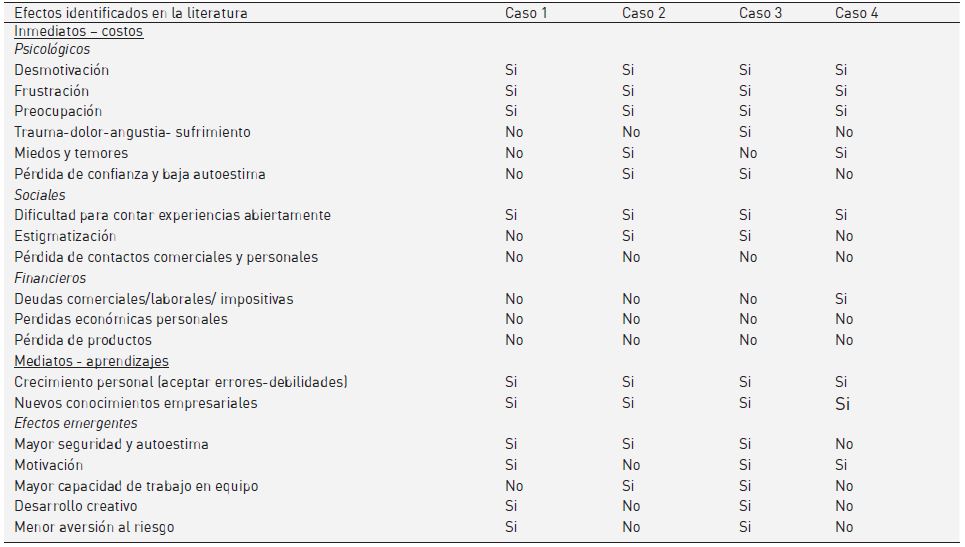
Task: Click the 'Trauma-dolor-angustia- sufrimiento' row label
Action: (132, 132)
